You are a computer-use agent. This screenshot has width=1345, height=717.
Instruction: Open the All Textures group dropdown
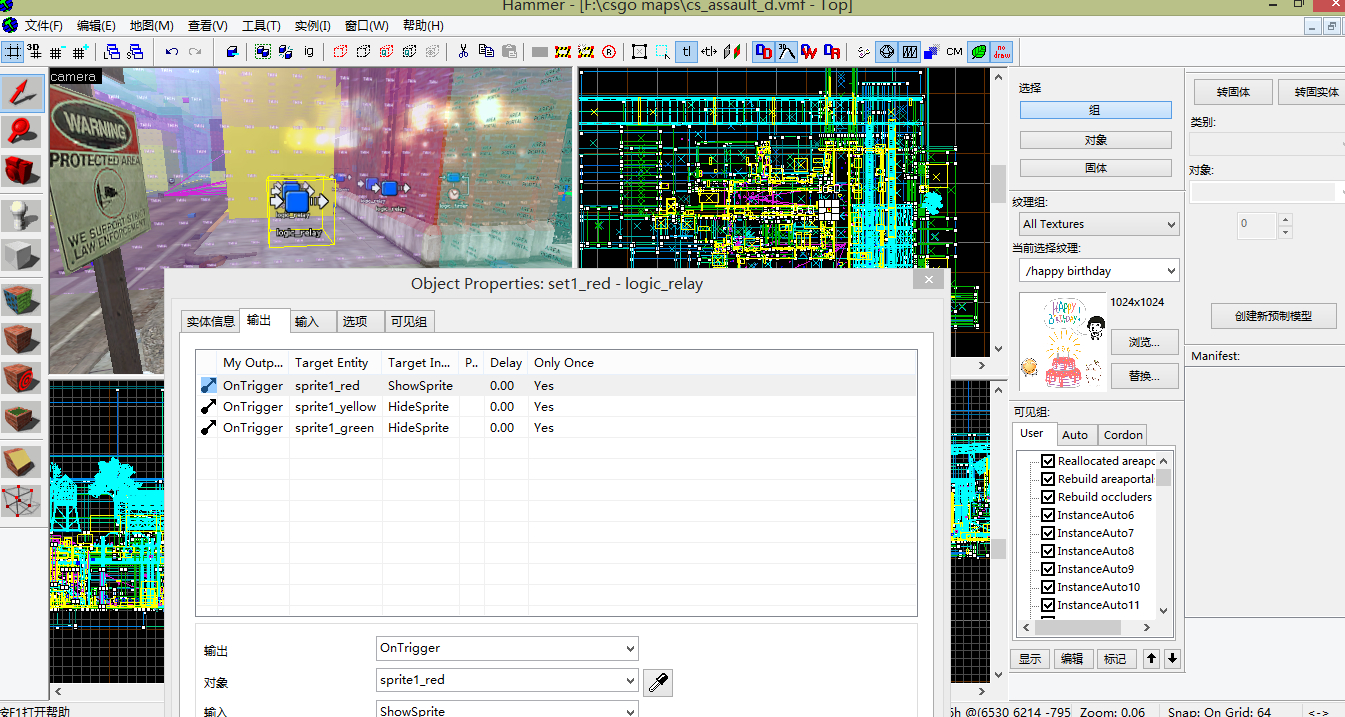(1098, 225)
